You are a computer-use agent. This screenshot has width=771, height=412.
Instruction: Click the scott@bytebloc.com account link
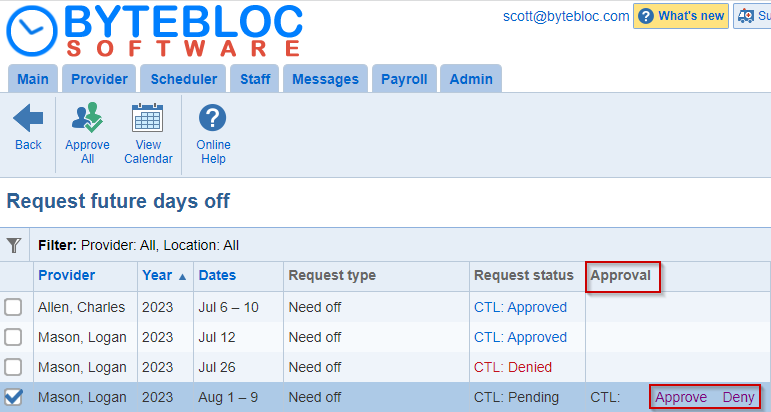566,16
